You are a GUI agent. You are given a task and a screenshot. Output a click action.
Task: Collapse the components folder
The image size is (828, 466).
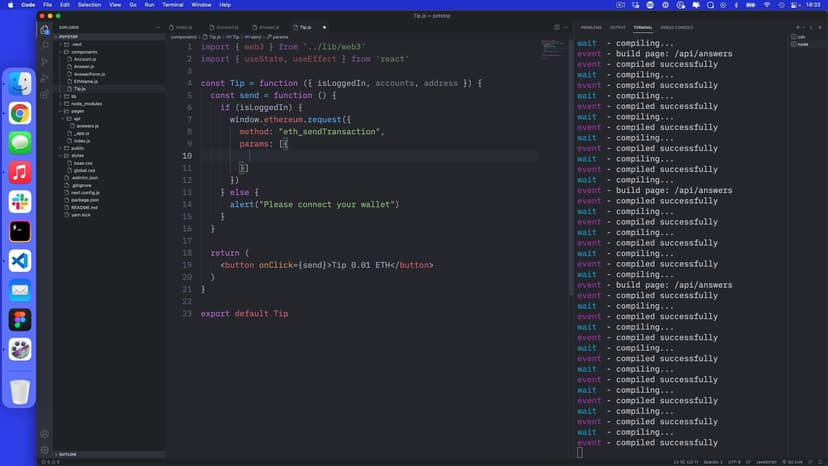(x=83, y=52)
